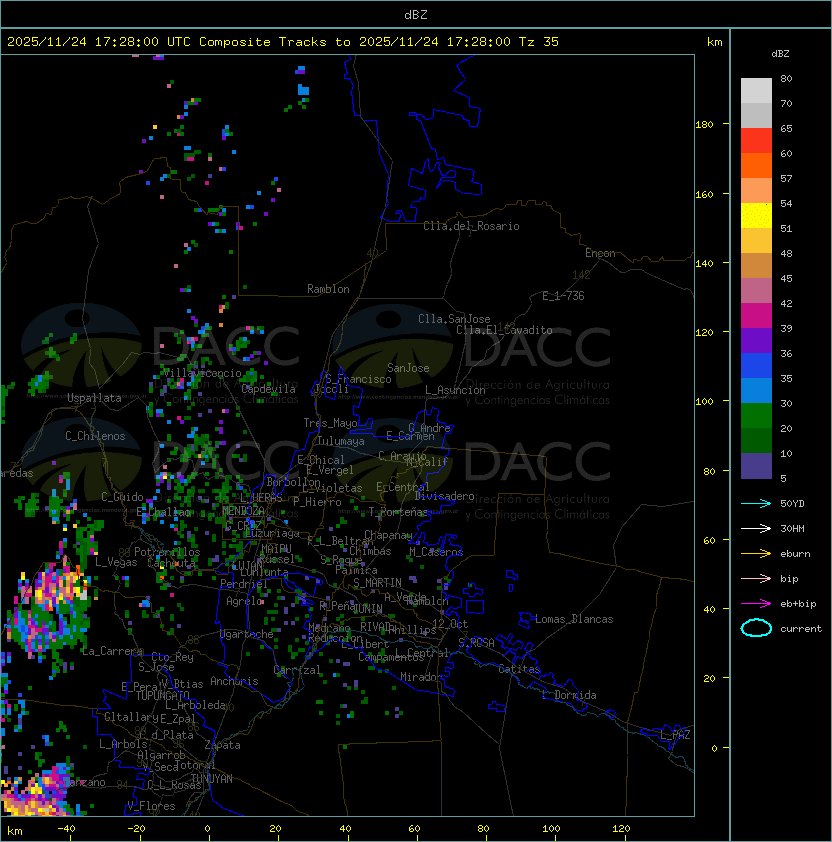The image size is (832, 842).
Task: Click the cyan 'current' ellipse legend icon
Action: (756, 628)
